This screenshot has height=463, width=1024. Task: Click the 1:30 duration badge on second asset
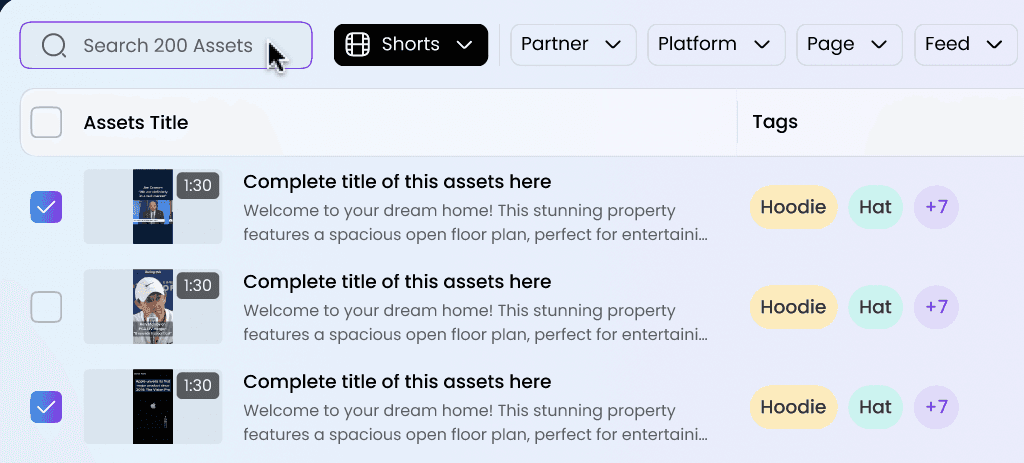point(197,286)
